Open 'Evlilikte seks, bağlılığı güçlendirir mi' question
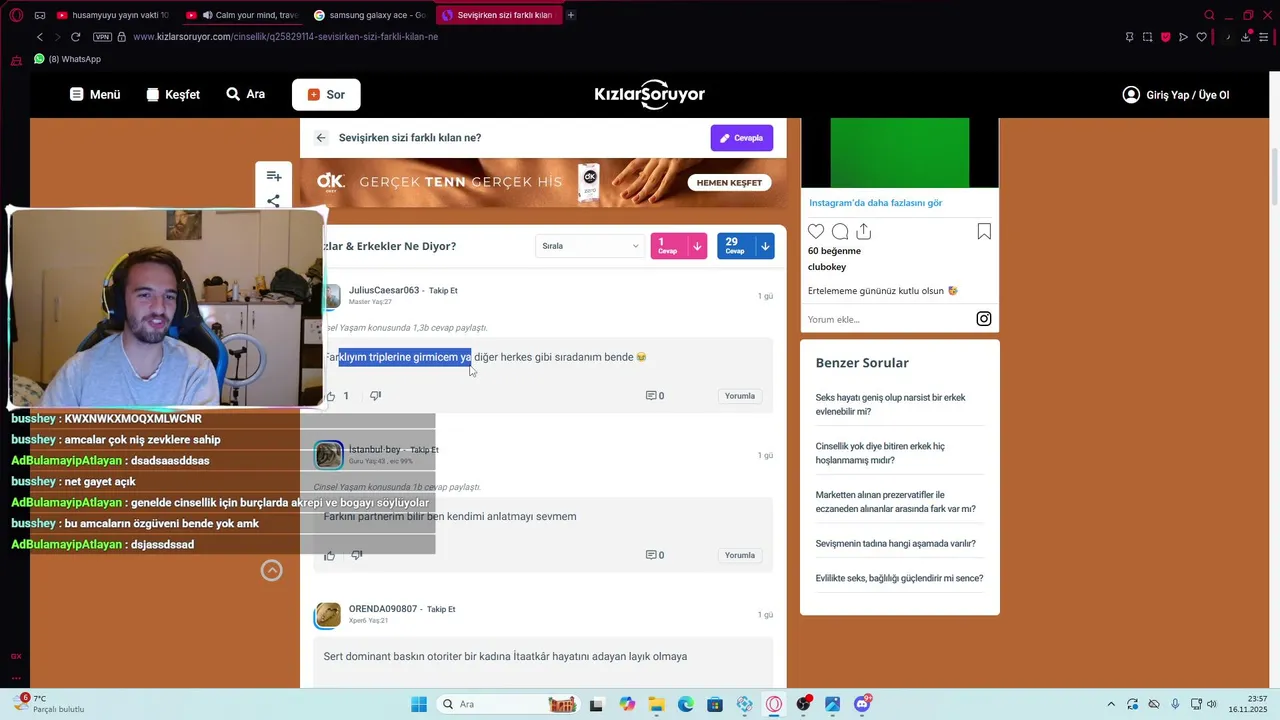This screenshot has height=720, width=1280. point(899,578)
